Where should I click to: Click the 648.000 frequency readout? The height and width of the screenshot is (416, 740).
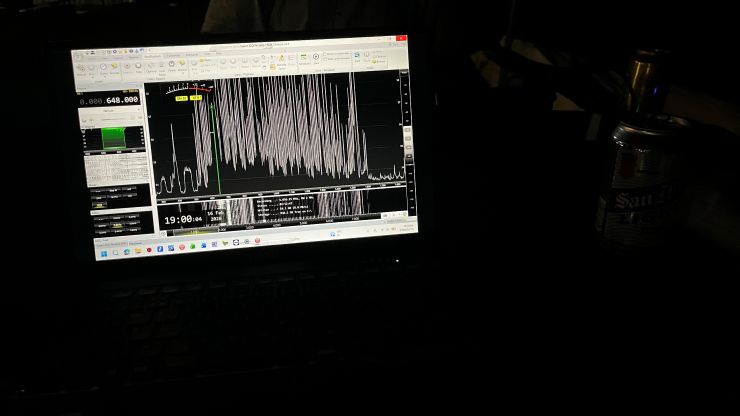[122, 100]
